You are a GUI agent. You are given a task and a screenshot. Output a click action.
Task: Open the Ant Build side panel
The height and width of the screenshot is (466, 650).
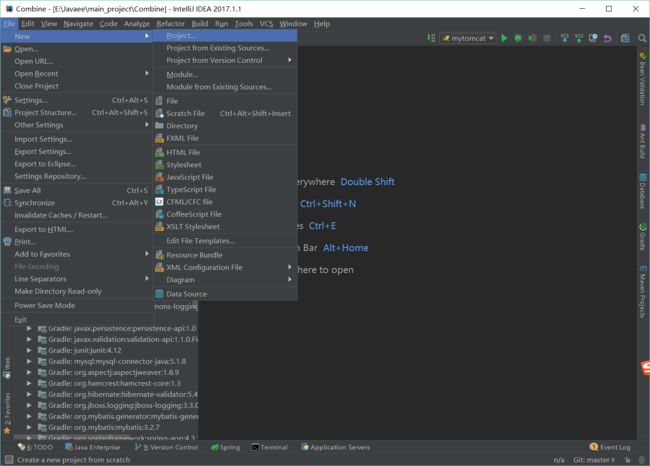coord(642,141)
